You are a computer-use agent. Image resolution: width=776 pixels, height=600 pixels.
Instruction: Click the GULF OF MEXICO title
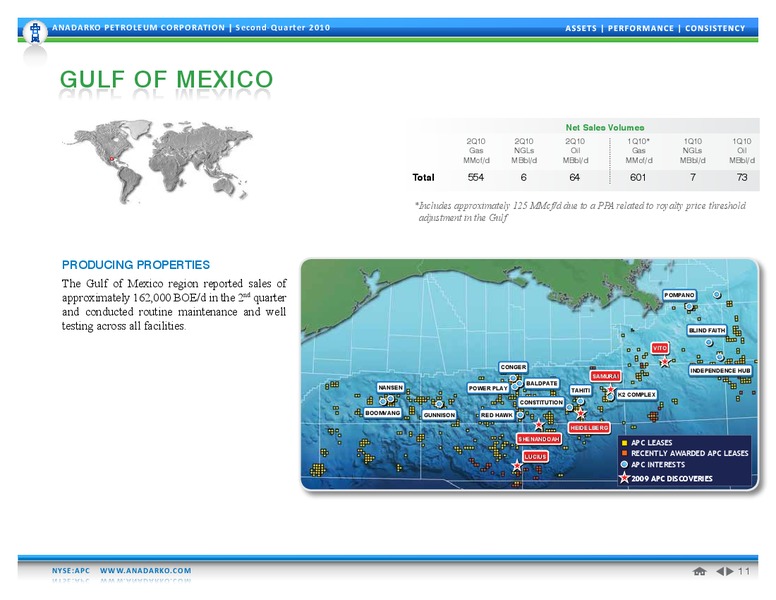pos(166,79)
